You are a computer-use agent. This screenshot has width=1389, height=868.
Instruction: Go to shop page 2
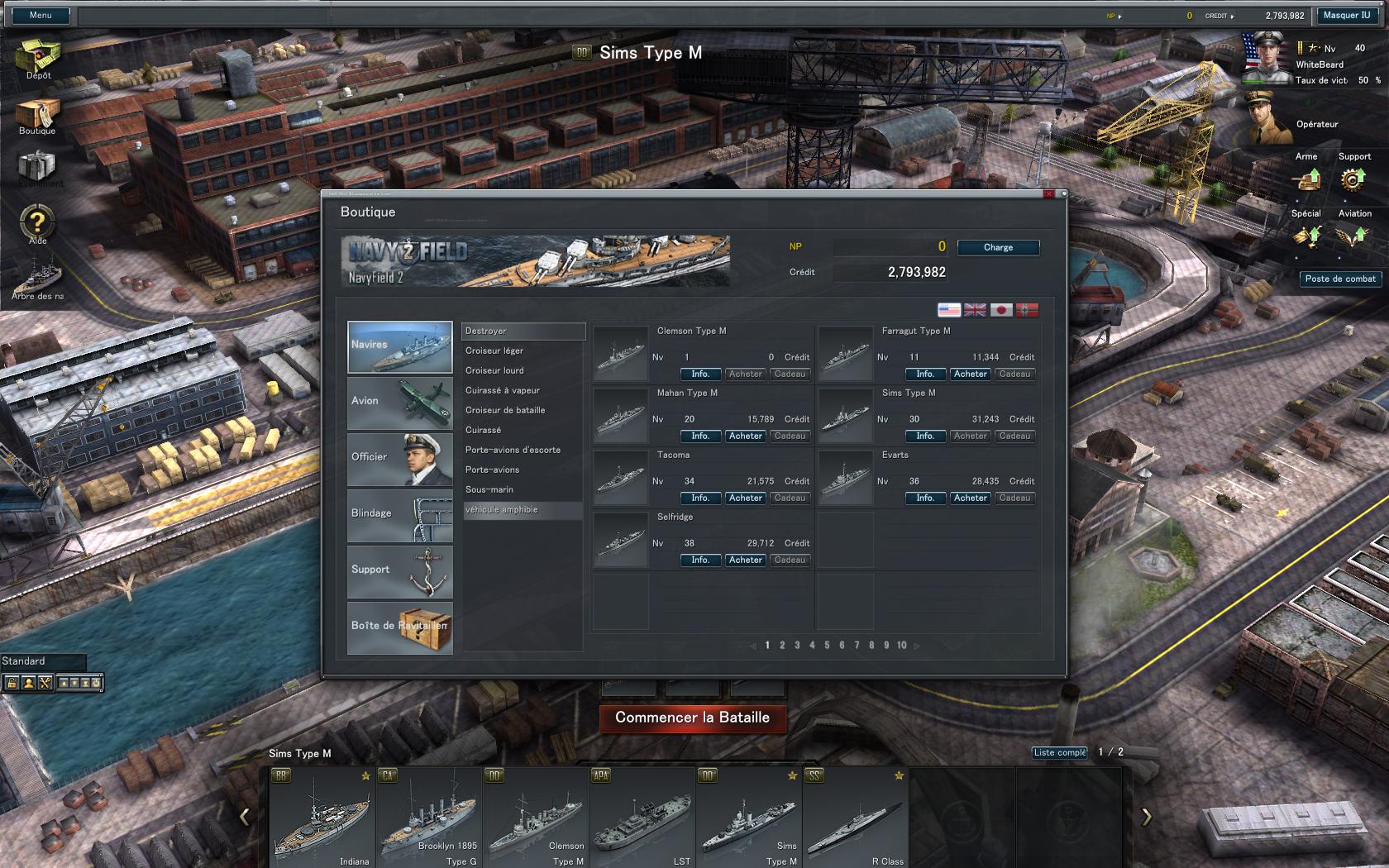[x=782, y=646]
